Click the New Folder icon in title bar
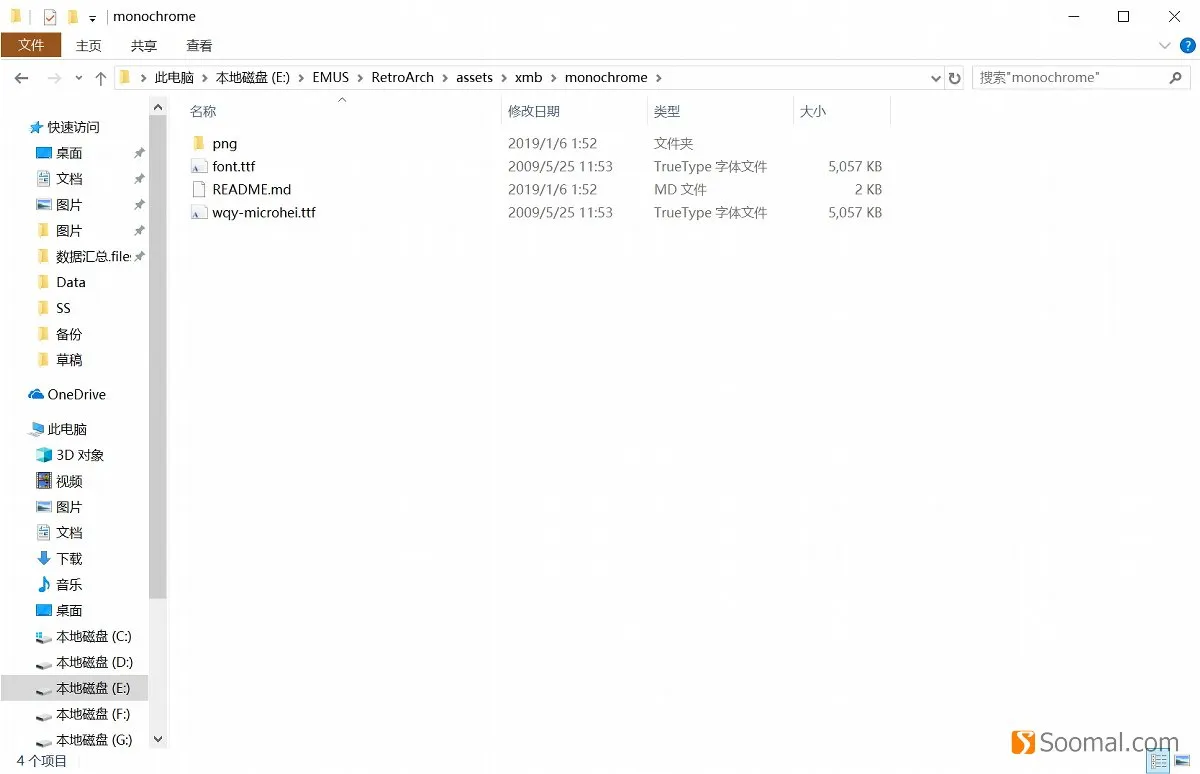The width and height of the screenshot is (1200, 774). tap(73, 17)
